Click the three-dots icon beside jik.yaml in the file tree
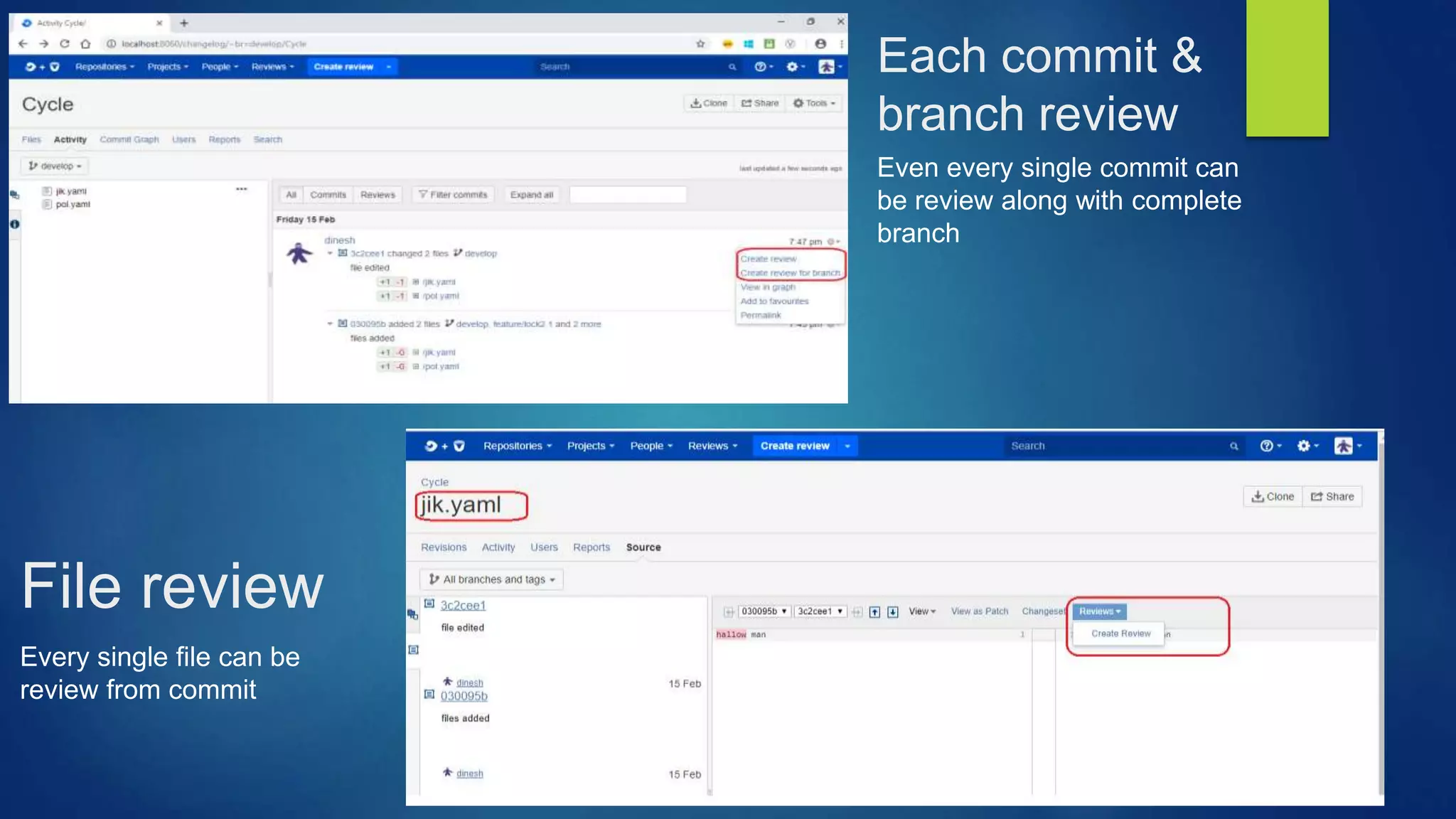The height and width of the screenshot is (819, 1456). [x=242, y=189]
